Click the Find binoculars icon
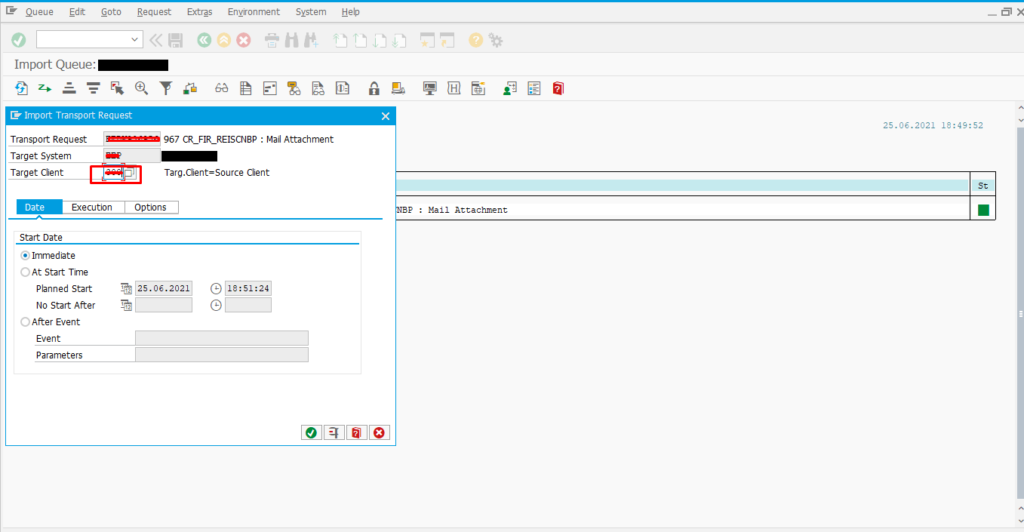Image resolution: width=1024 pixels, height=532 pixels. [x=291, y=40]
